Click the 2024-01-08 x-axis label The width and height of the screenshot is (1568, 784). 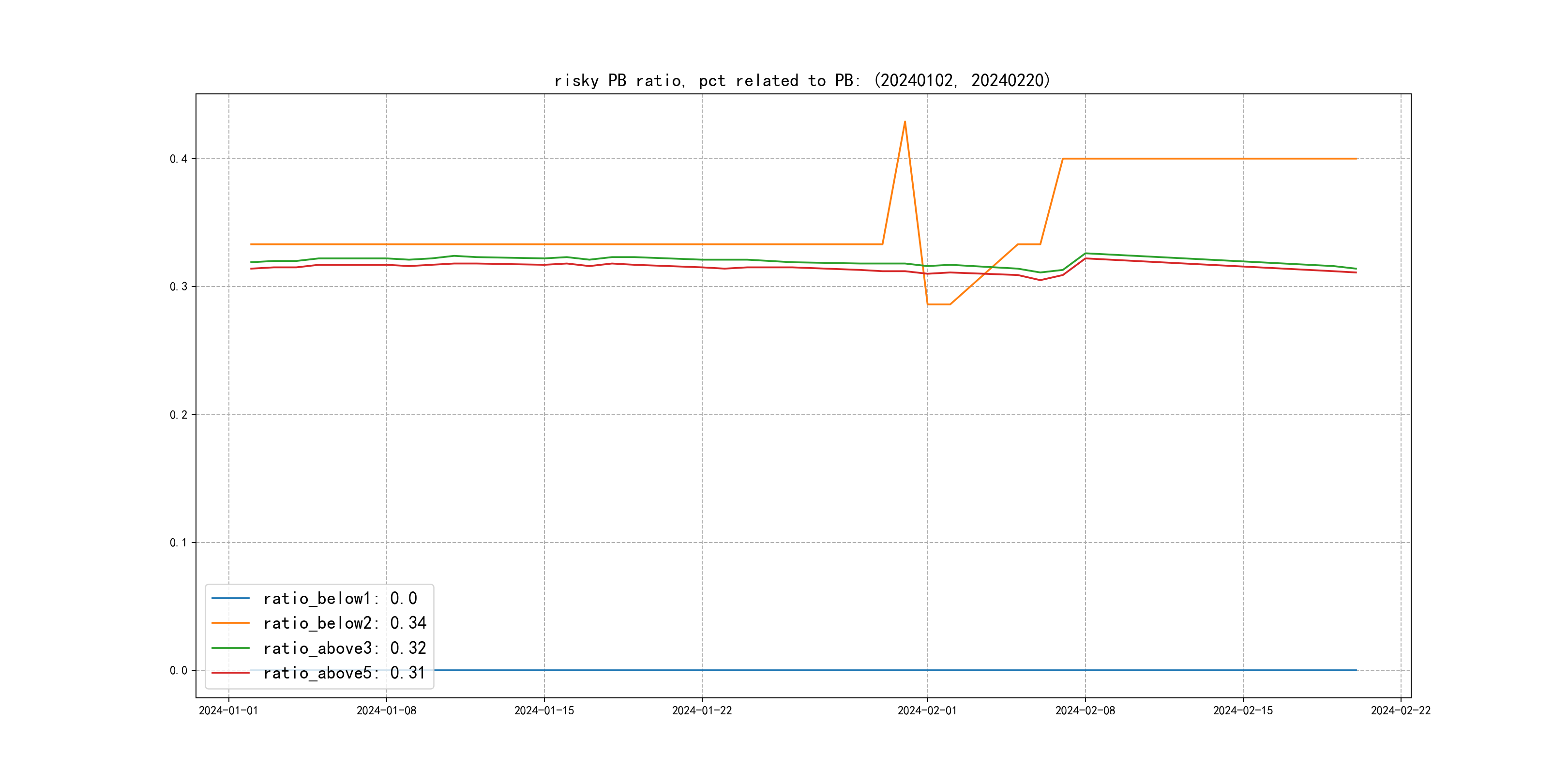point(386,710)
